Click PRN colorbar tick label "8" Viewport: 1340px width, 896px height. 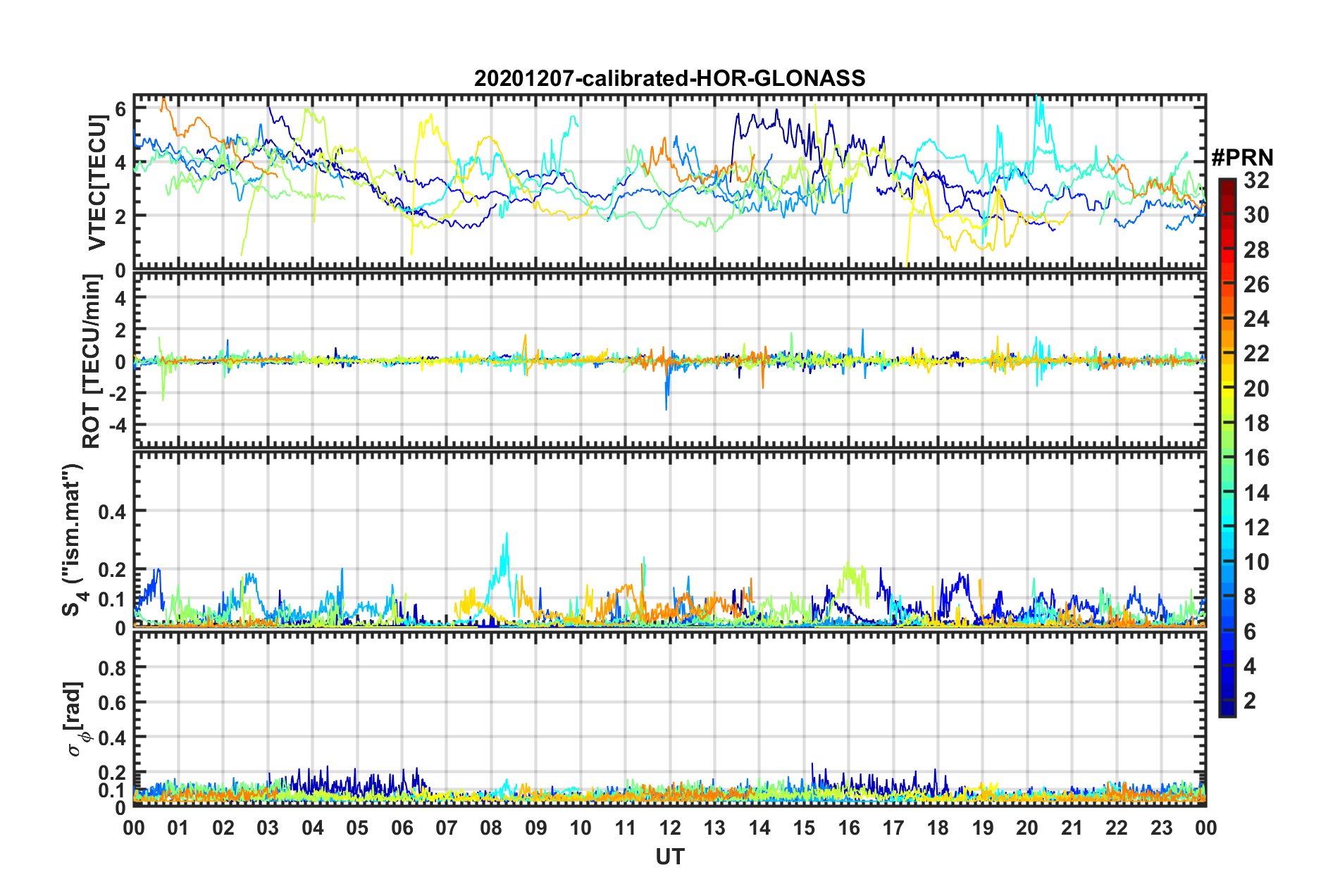coord(1250,597)
